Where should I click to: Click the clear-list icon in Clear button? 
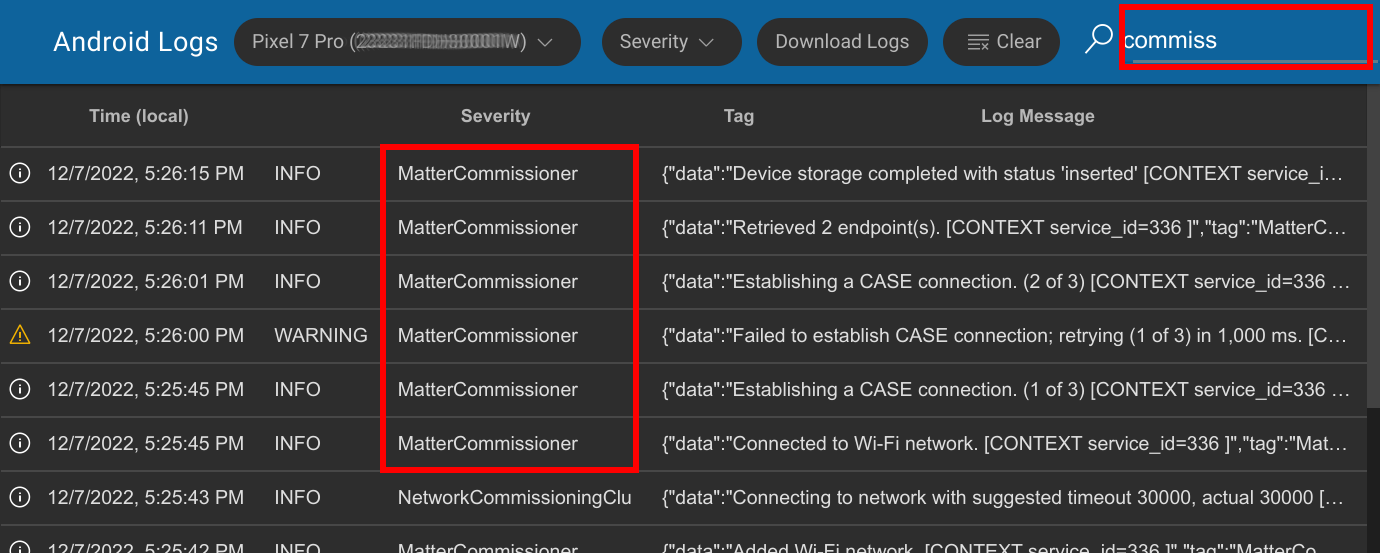point(978,42)
